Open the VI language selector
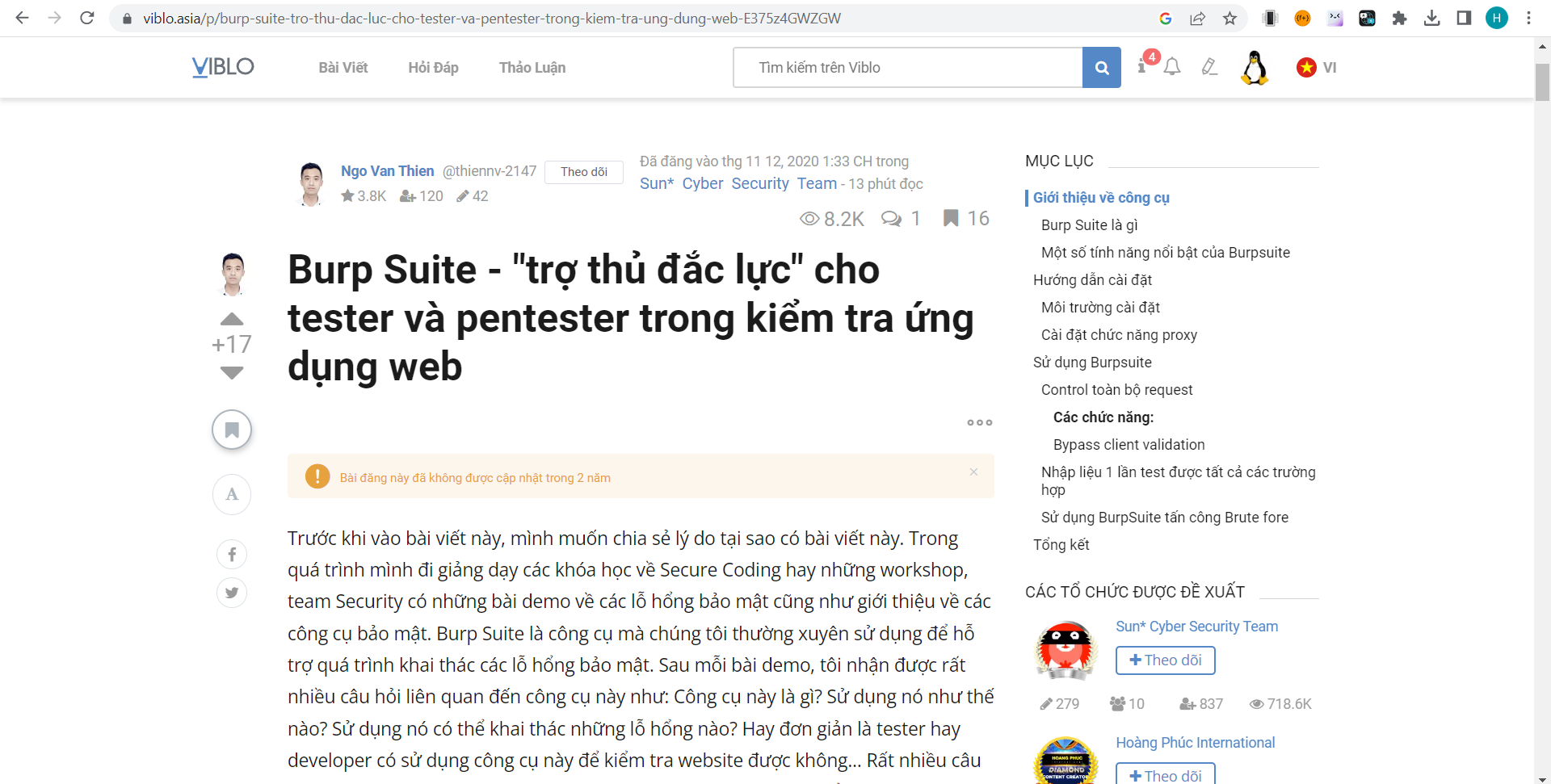This screenshot has height=784, width=1551. click(x=1316, y=68)
